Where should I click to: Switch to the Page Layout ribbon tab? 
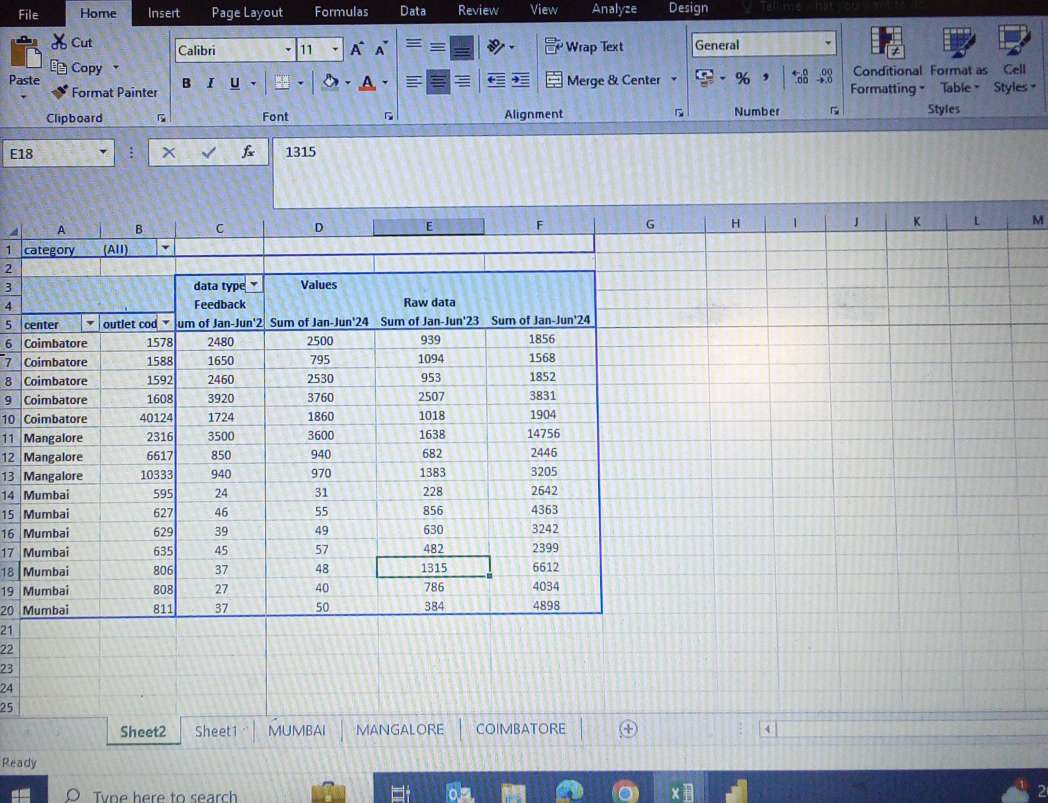[247, 12]
